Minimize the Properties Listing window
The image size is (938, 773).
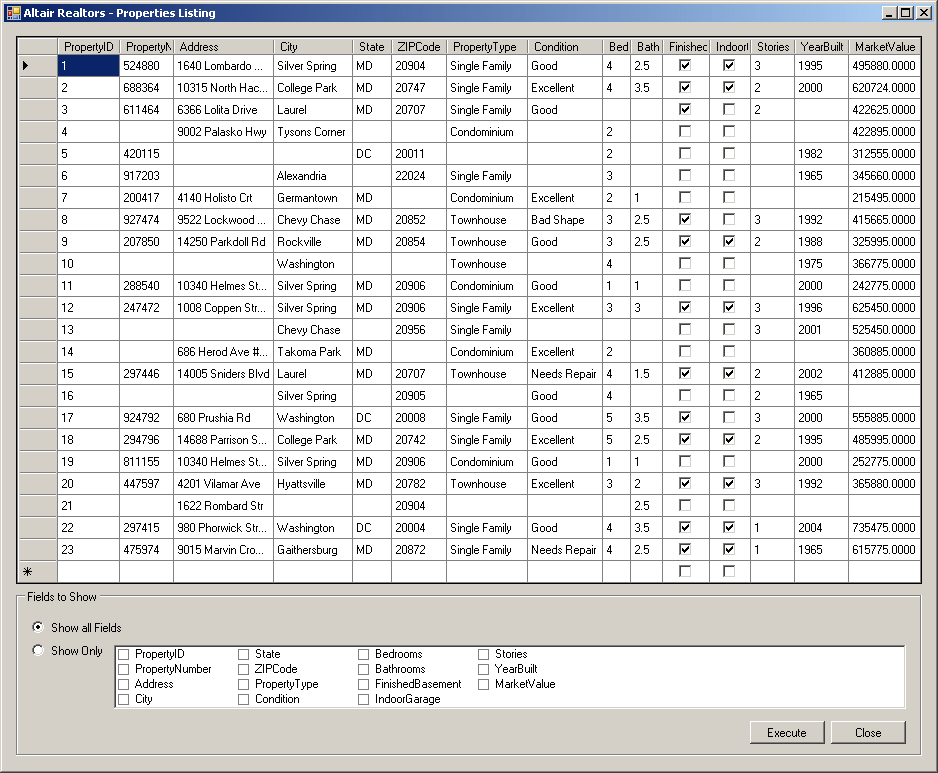[890, 13]
